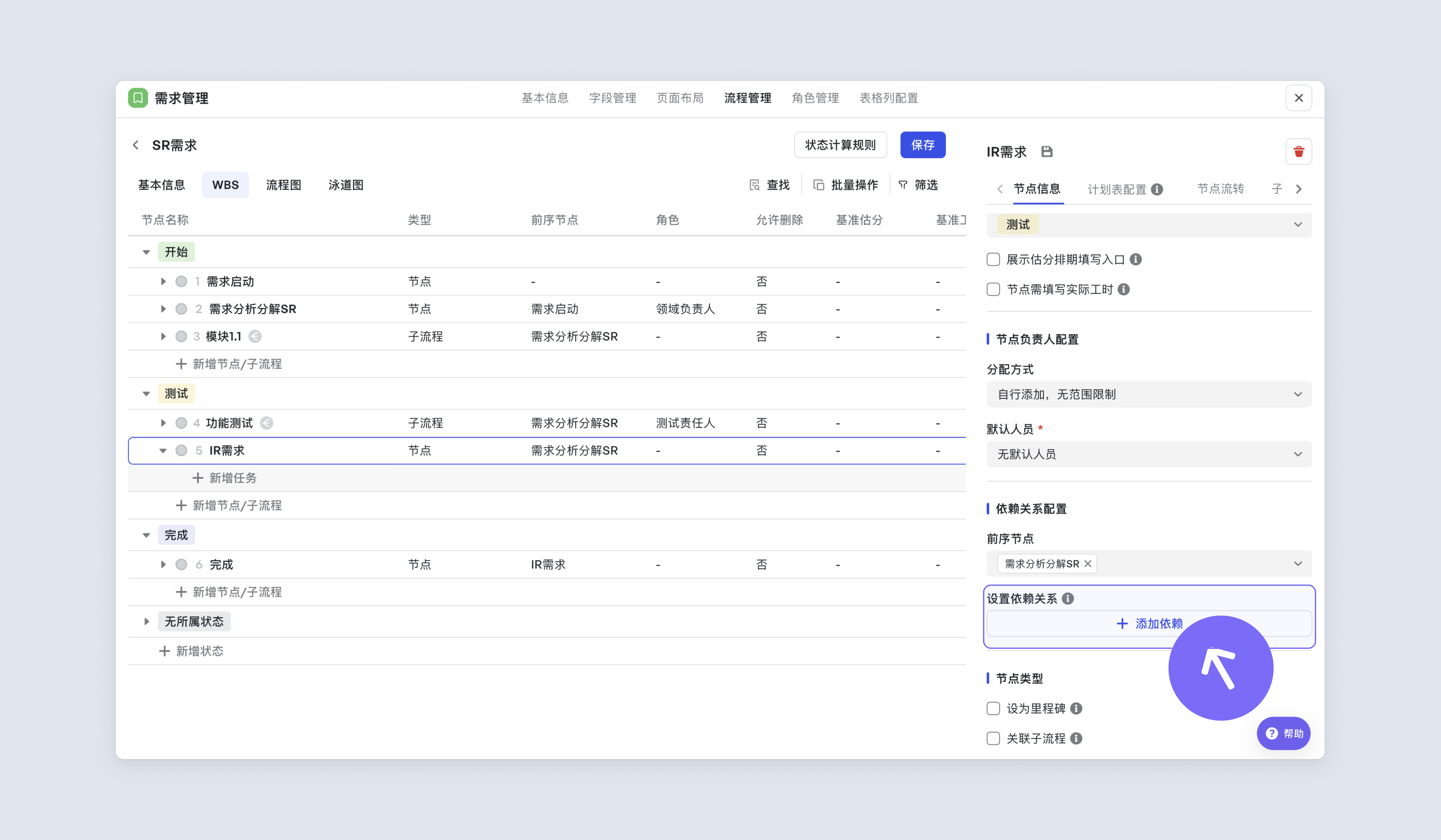1441x840 pixels.
Task: Switch to the 页面布局 tab
Action: pyautogui.click(x=680, y=98)
